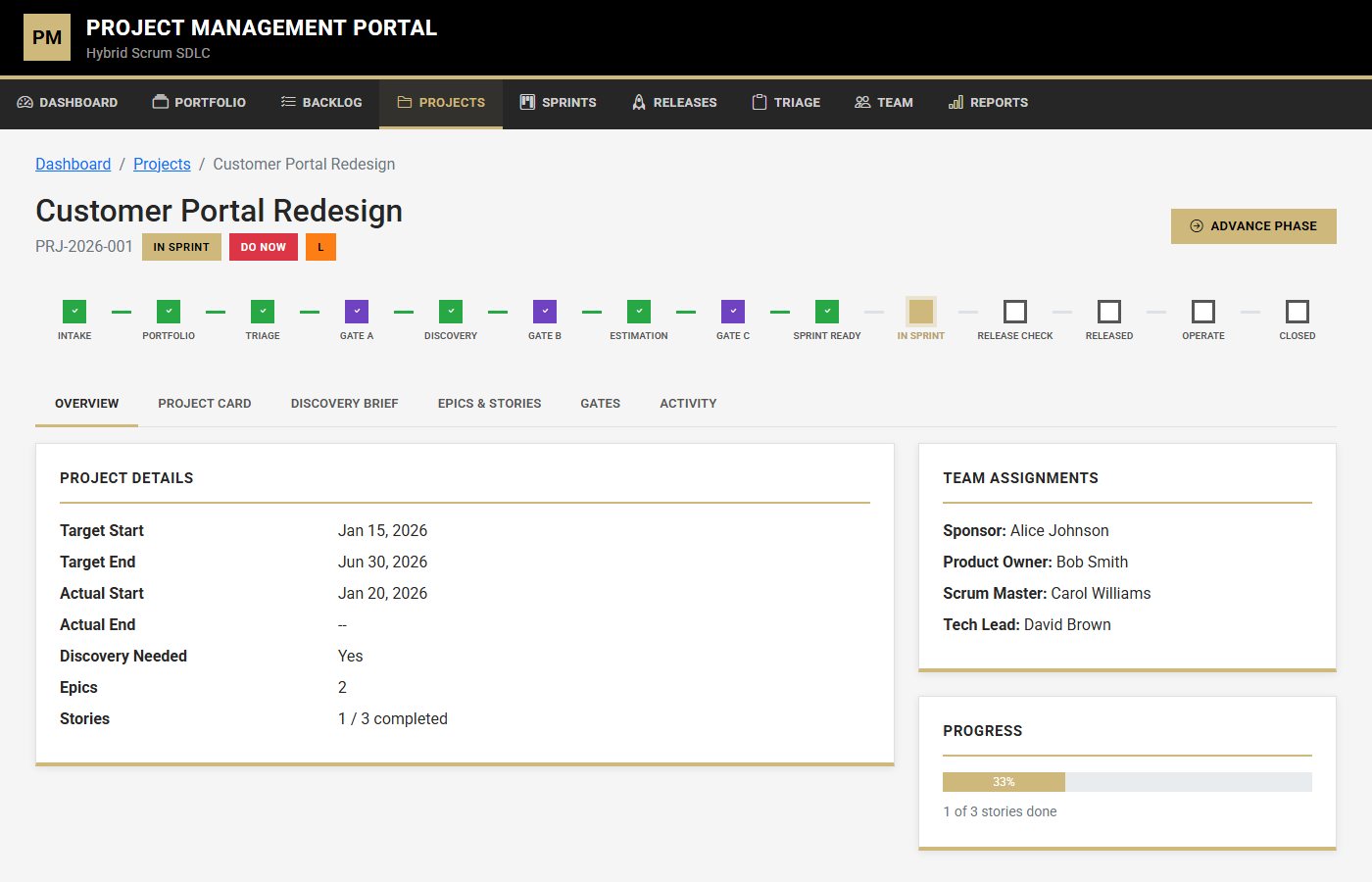The width and height of the screenshot is (1372, 882).
Task: Click scrum master Carol Williams
Action: click(x=1102, y=593)
